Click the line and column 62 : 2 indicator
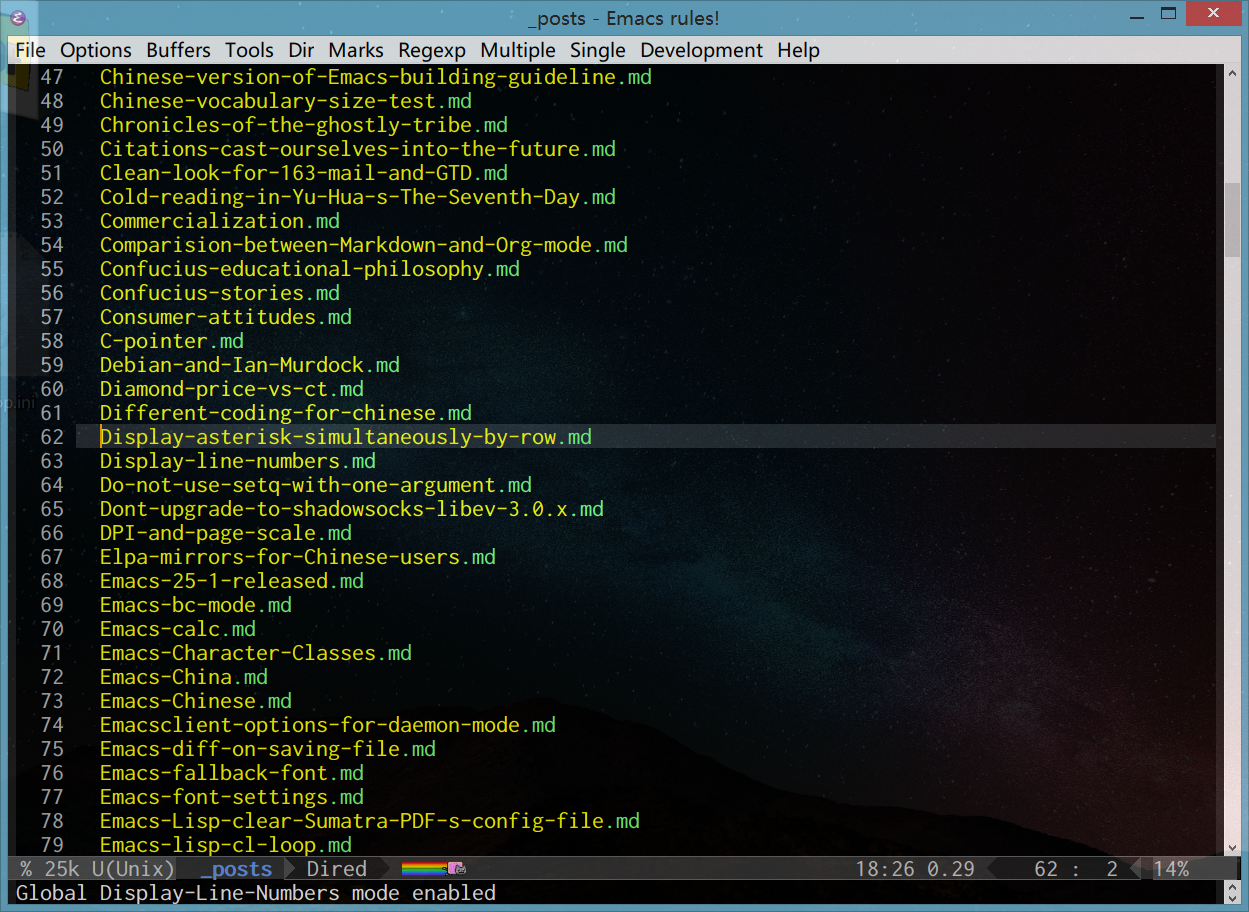The height and width of the screenshot is (912, 1249). pyautogui.click(x=1076, y=869)
